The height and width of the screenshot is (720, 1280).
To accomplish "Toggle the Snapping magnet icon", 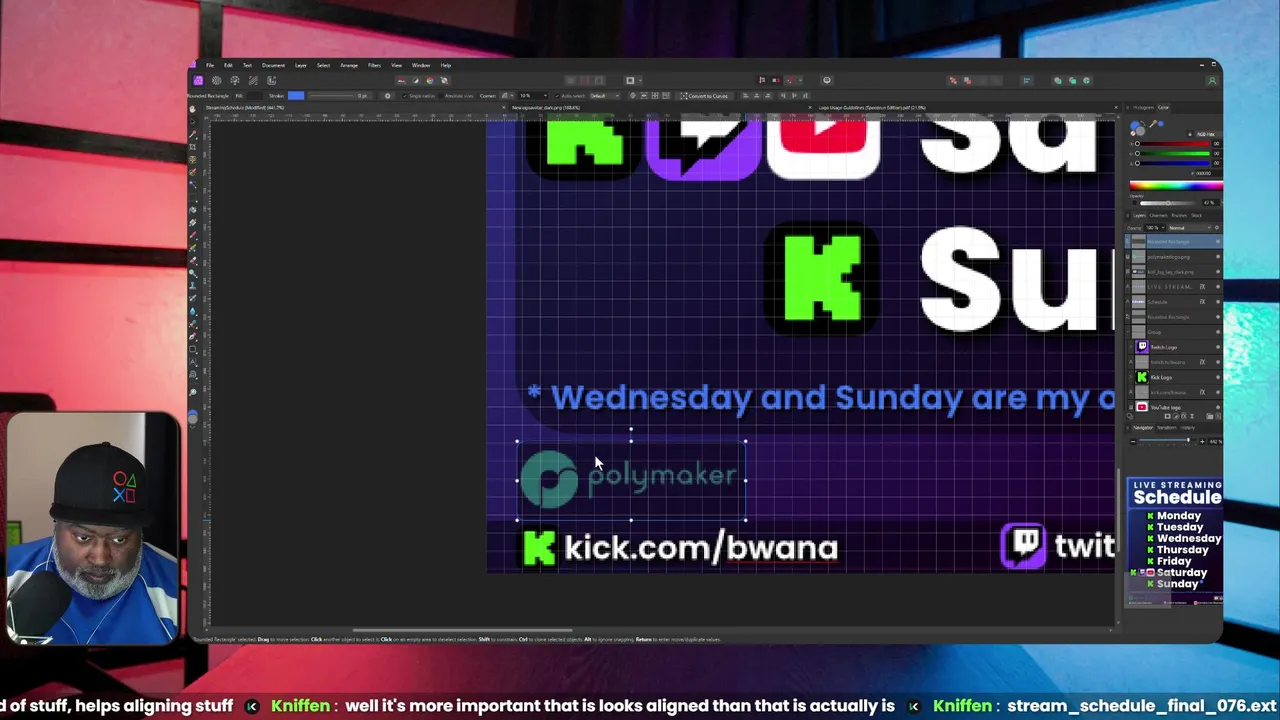I will point(790,80).
